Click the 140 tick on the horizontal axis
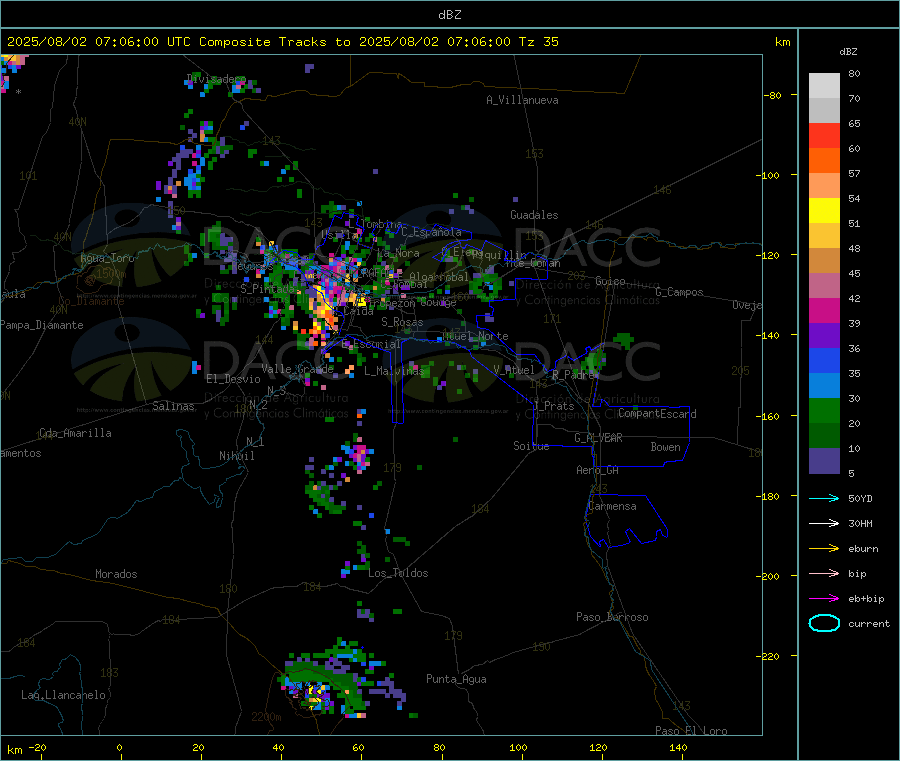Viewport: 900px width, 761px height. click(x=678, y=747)
